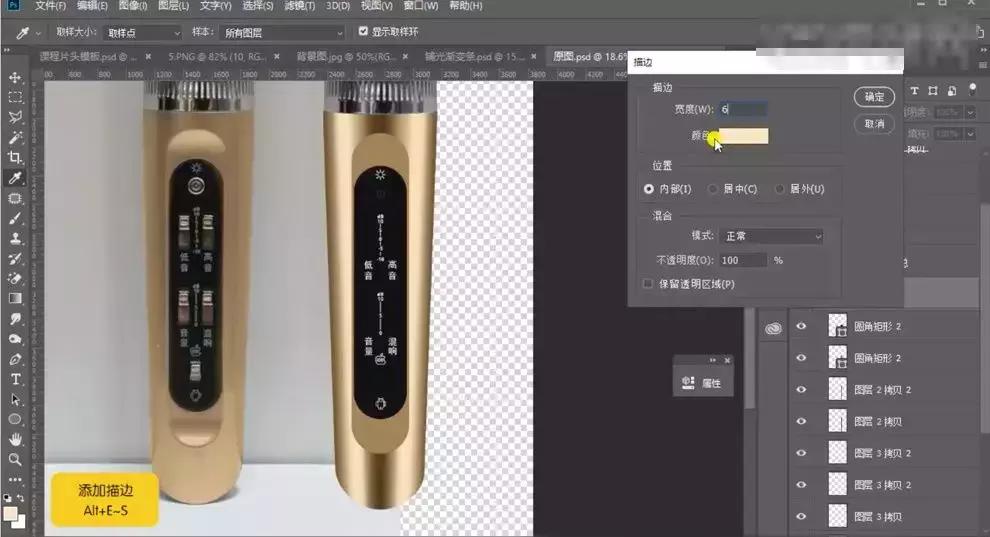
Task: Switch to the 背景图.jpg document tab
Action: 347,57
